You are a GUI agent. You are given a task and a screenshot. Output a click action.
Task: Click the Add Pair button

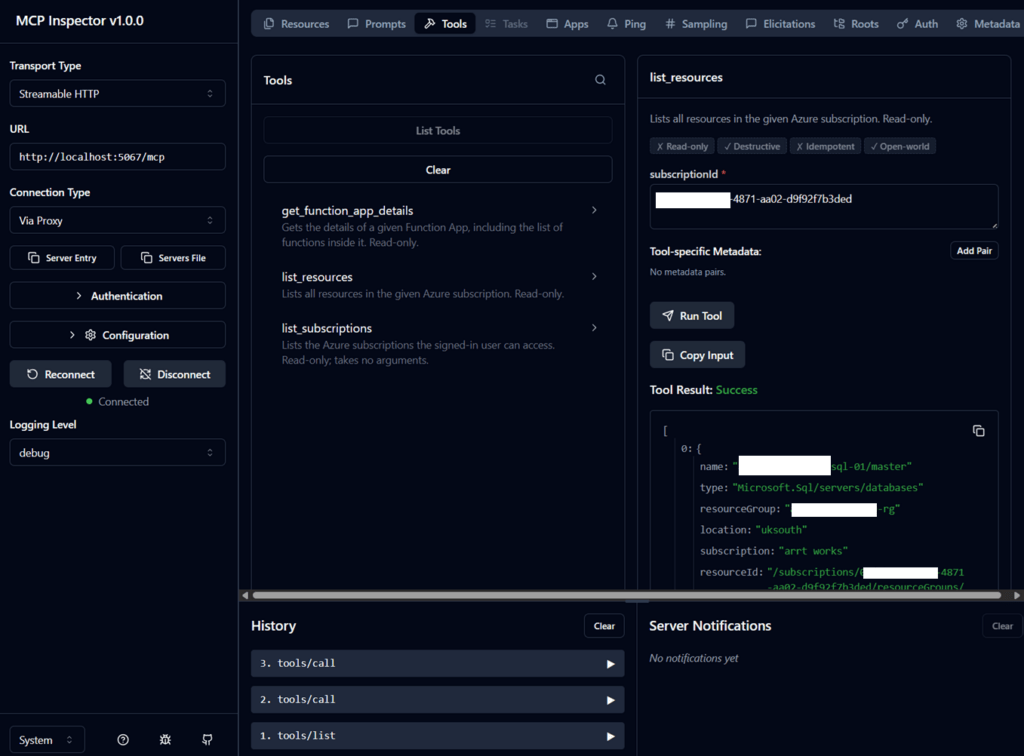[x=974, y=251]
